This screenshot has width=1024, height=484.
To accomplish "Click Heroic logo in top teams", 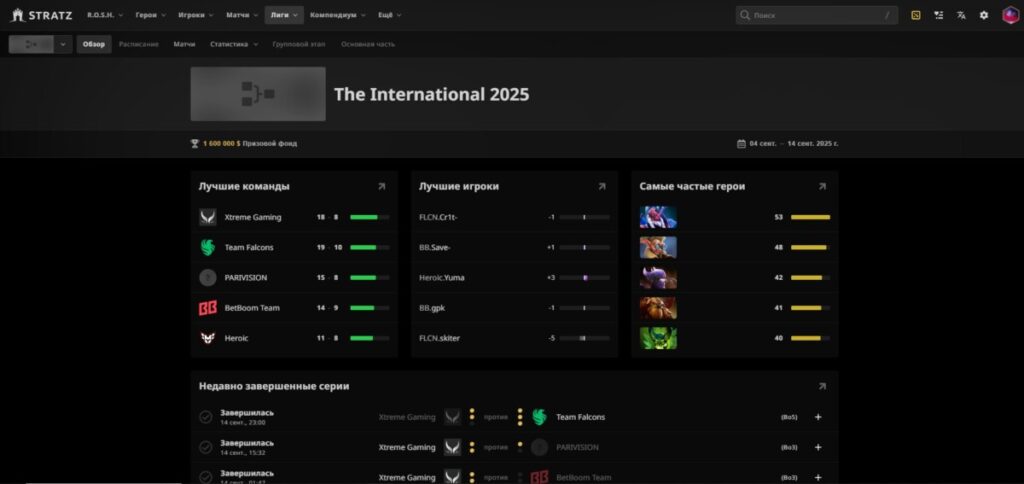I will coord(208,338).
